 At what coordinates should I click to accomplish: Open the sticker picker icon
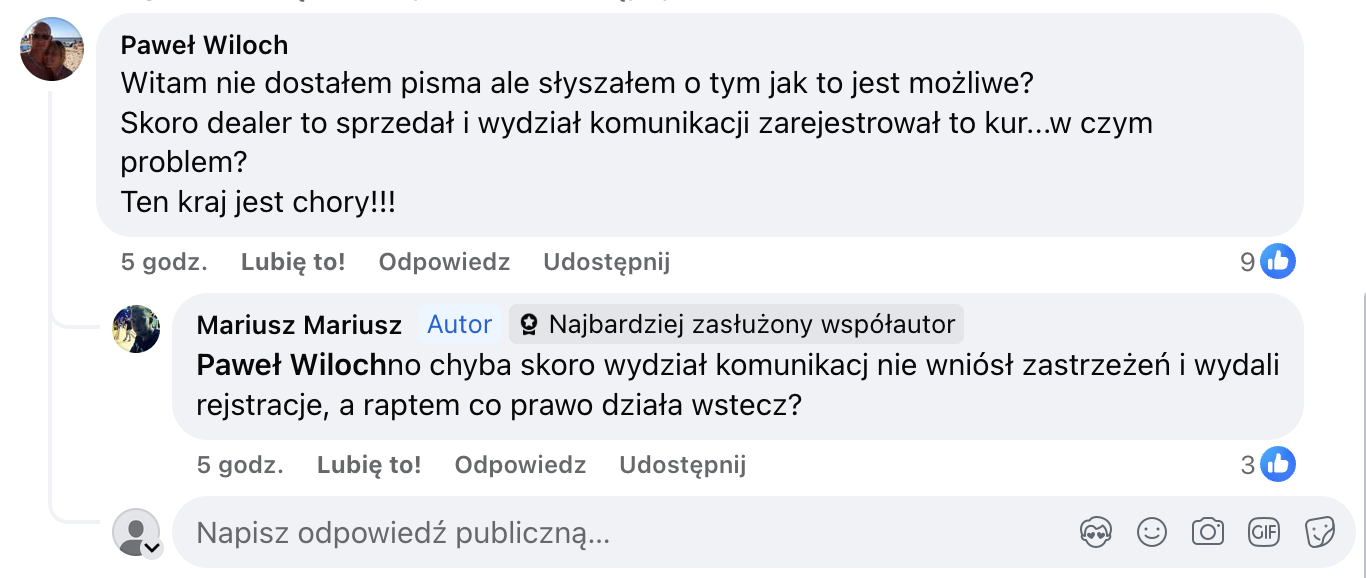click(x=1320, y=532)
